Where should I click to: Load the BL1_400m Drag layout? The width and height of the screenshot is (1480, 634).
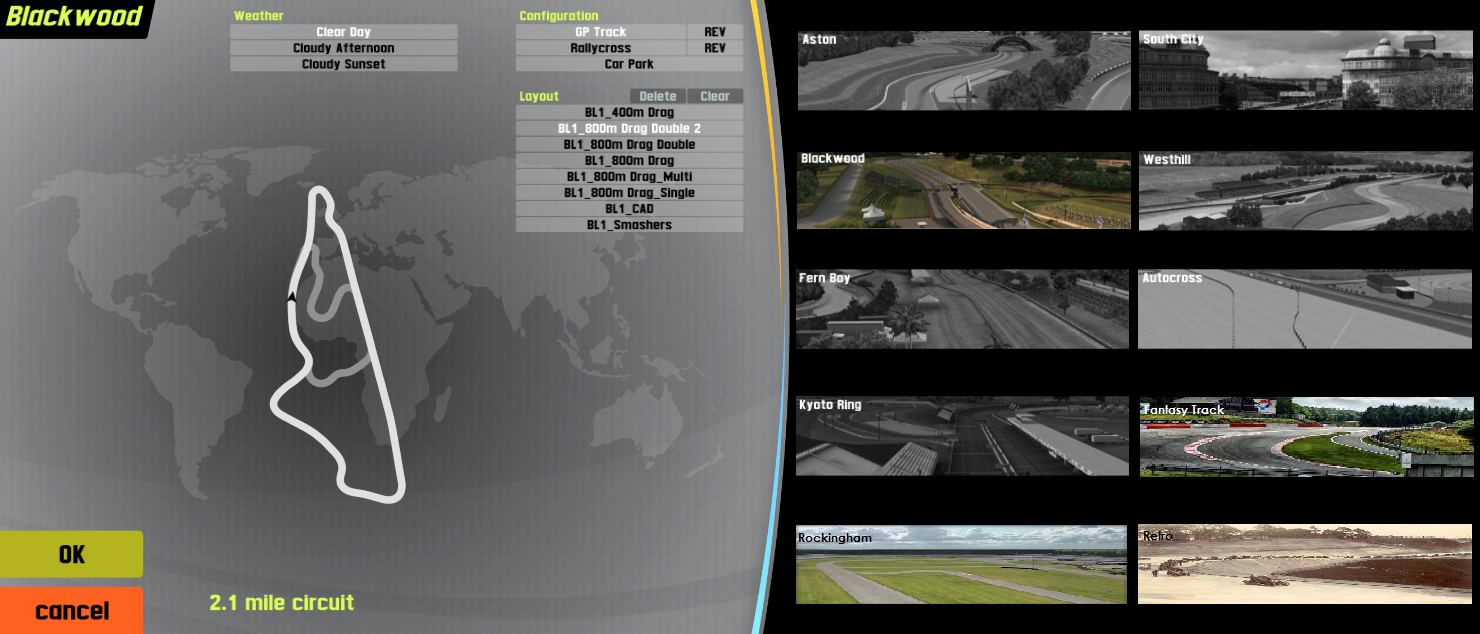[x=630, y=113]
